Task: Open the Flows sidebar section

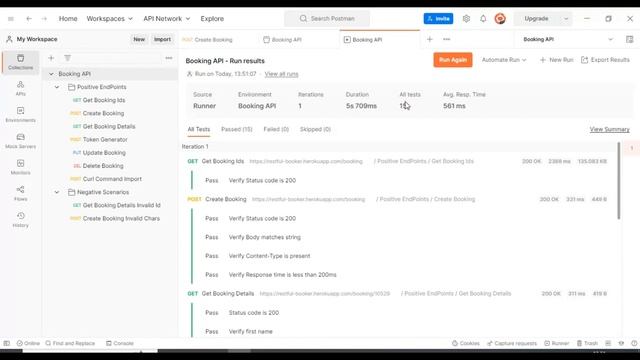Action: [20, 193]
